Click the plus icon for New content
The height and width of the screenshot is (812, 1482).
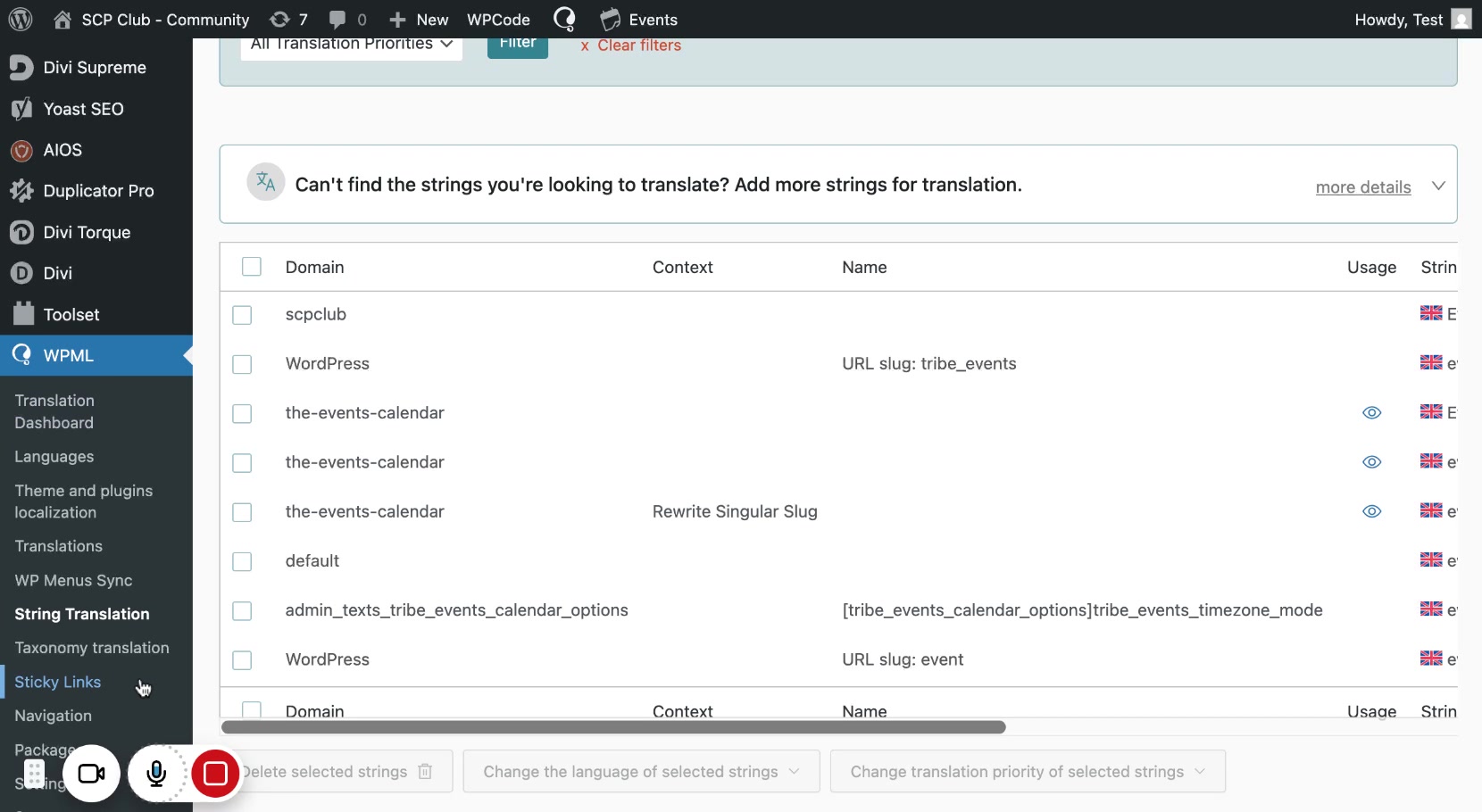[398, 20]
